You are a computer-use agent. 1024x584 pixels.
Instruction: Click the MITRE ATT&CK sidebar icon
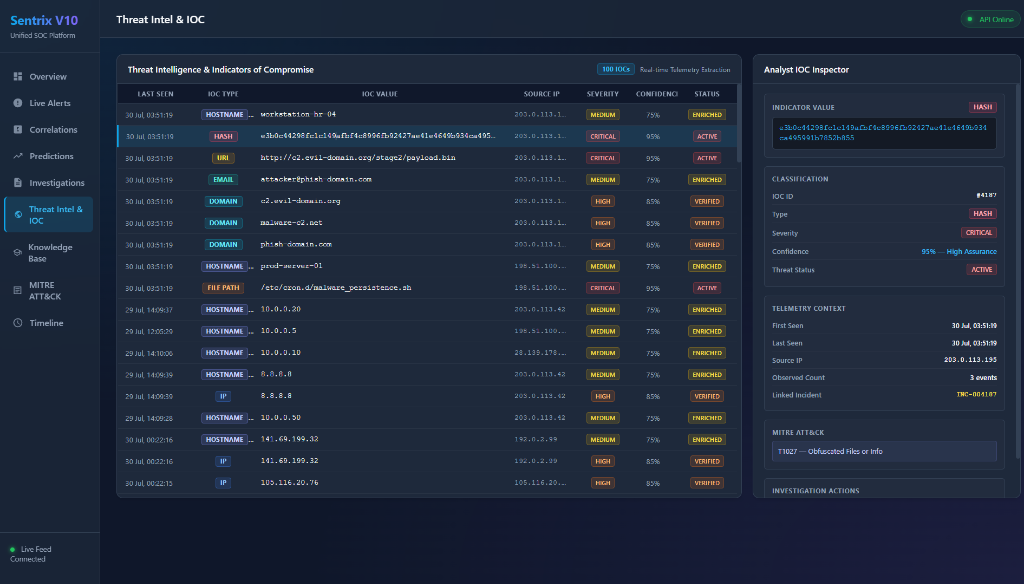pyautogui.click(x=18, y=291)
